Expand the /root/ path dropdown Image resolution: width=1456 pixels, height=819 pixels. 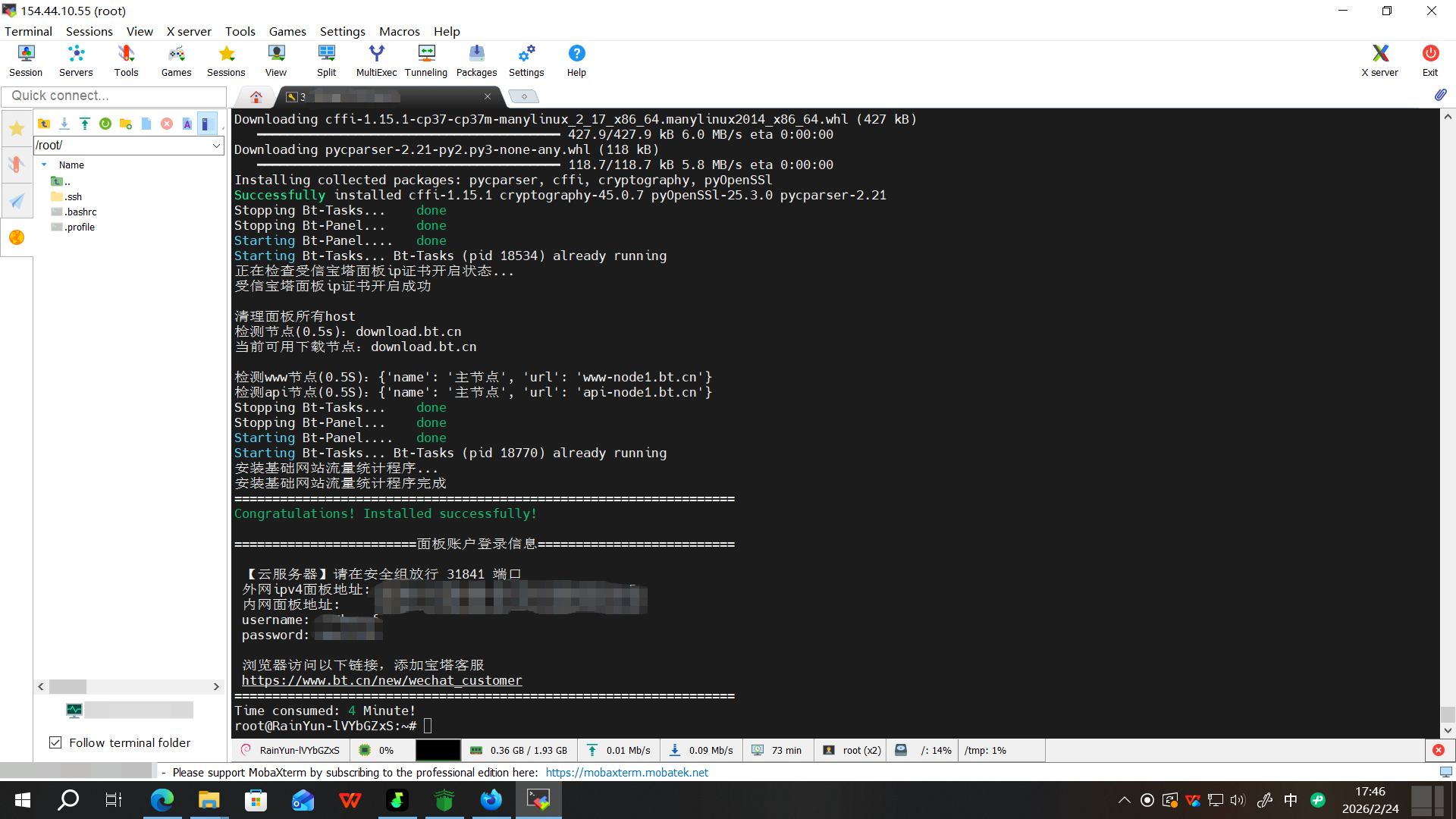click(216, 146)
